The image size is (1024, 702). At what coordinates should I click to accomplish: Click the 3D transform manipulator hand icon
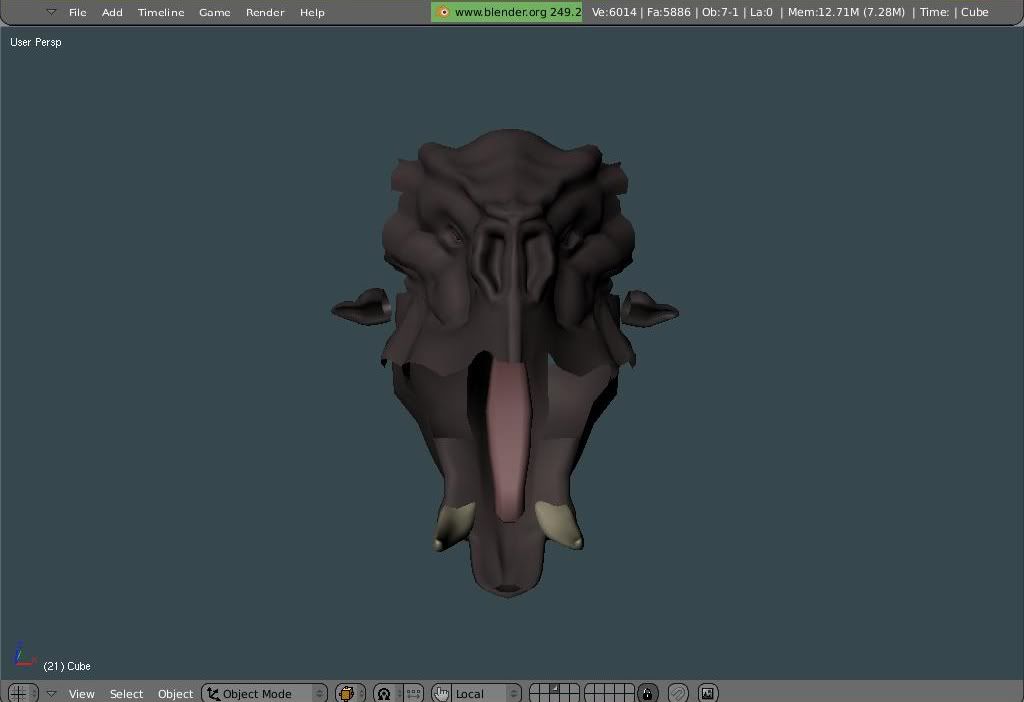pos(441,693)
